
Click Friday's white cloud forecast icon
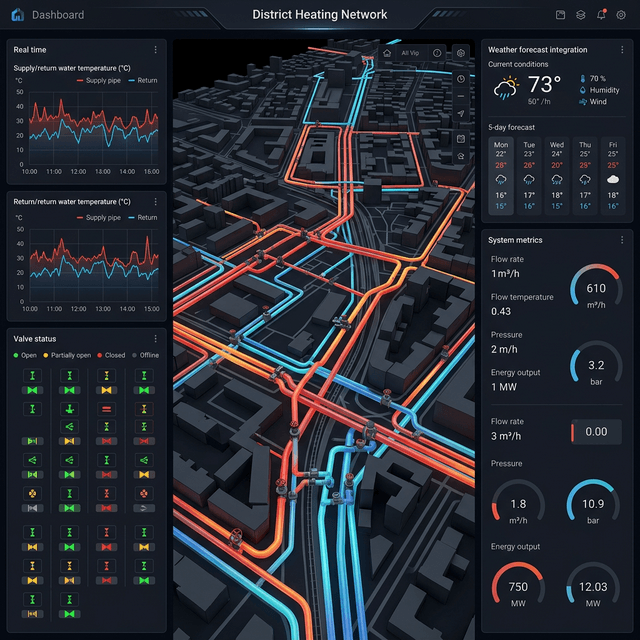pos(613,180)
